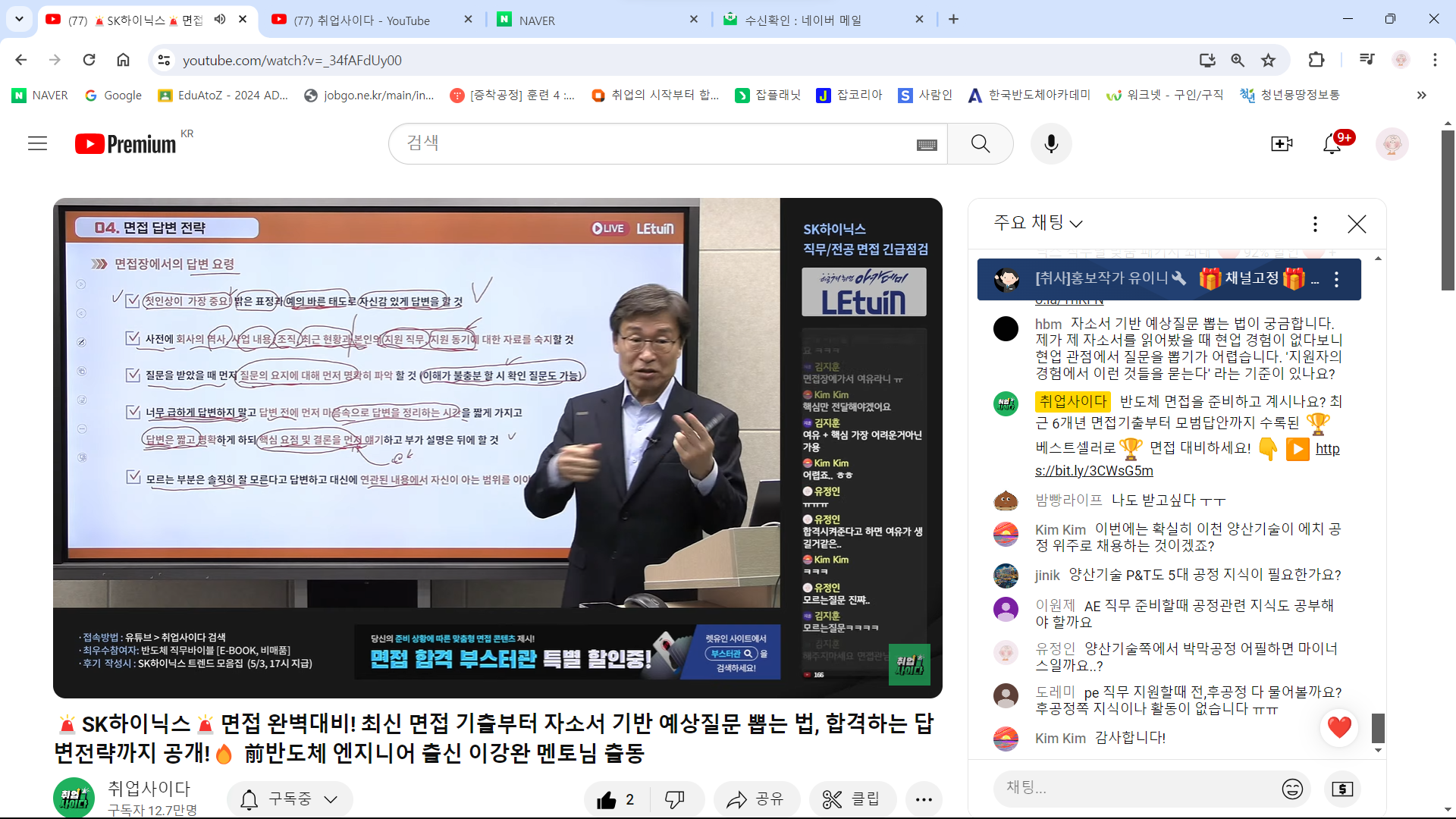
Task: Open a new browser tab
Action: click(x=953, y=20)
